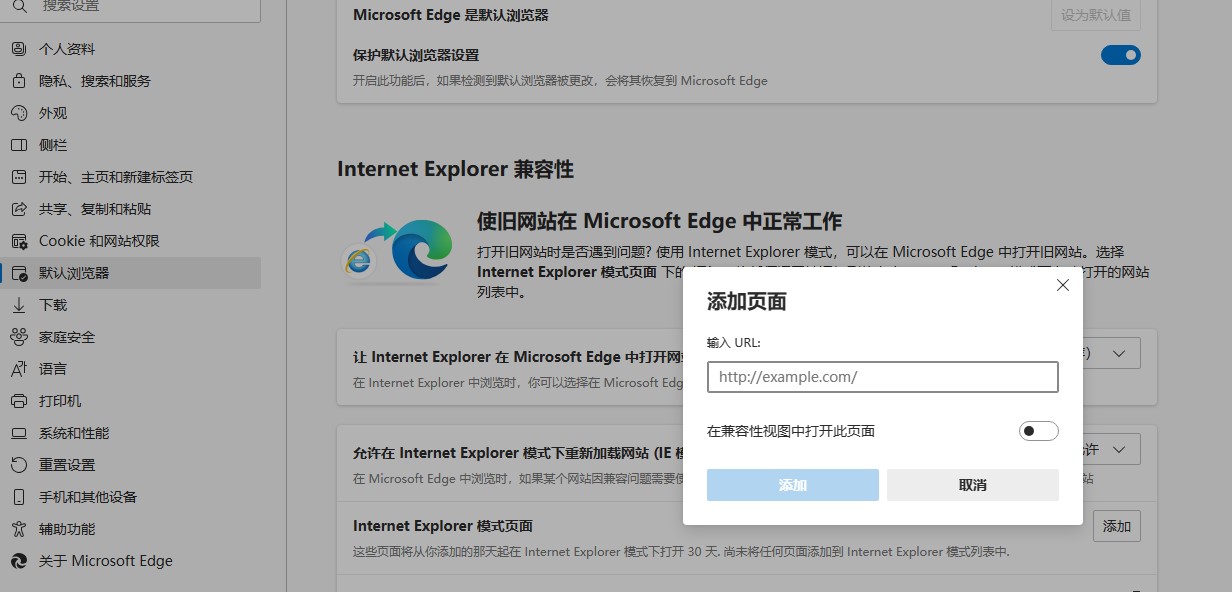This screenshot has height=592, width=1232.
Task: Click the 家庭安全 family safety icon
Action: click(18, 337)
